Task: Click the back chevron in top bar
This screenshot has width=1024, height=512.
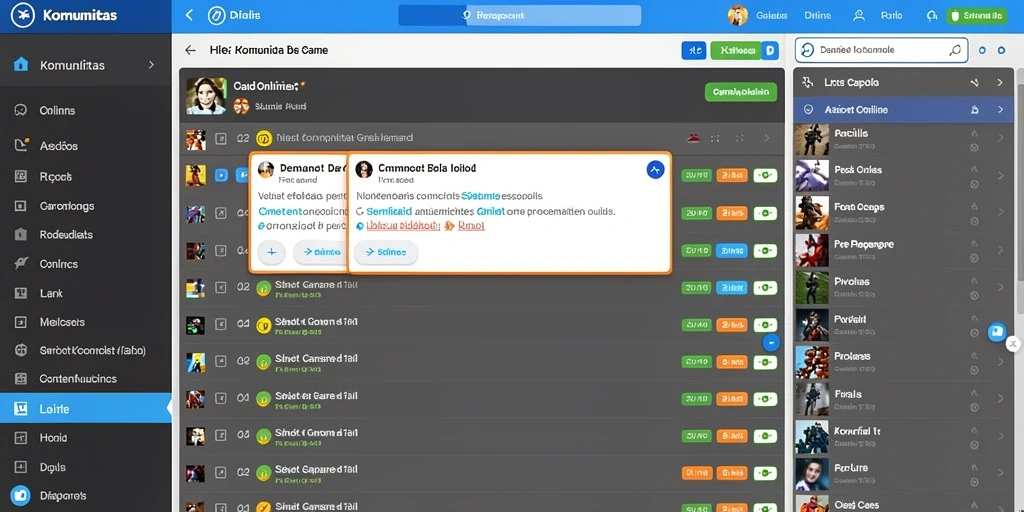Action: pos(189,15)
